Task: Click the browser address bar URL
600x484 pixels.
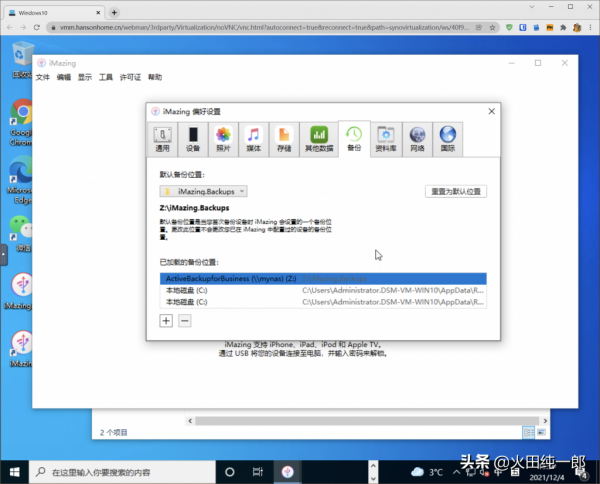Action: [264, 27]
